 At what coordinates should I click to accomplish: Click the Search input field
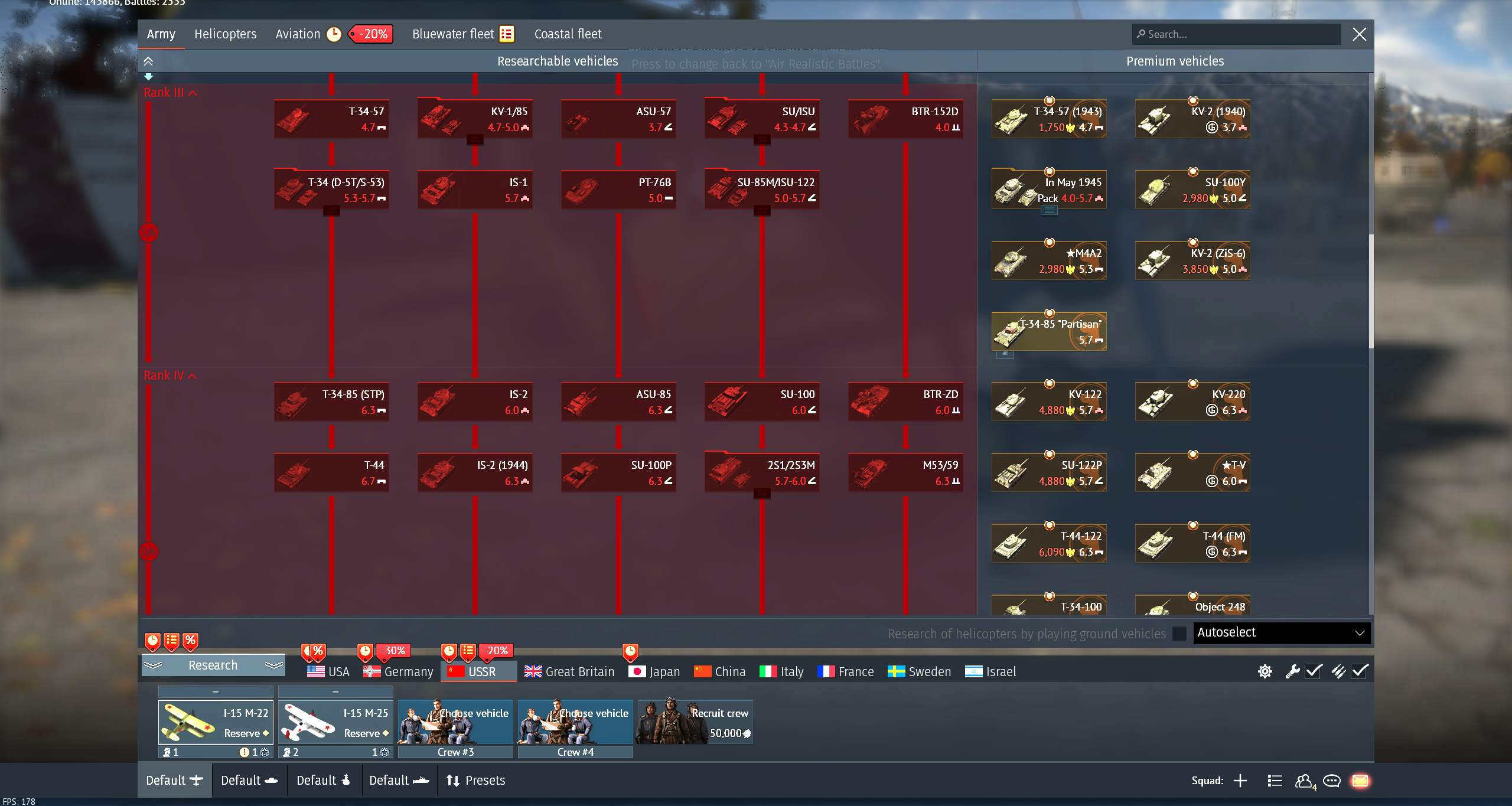[x=1237, y=34]
